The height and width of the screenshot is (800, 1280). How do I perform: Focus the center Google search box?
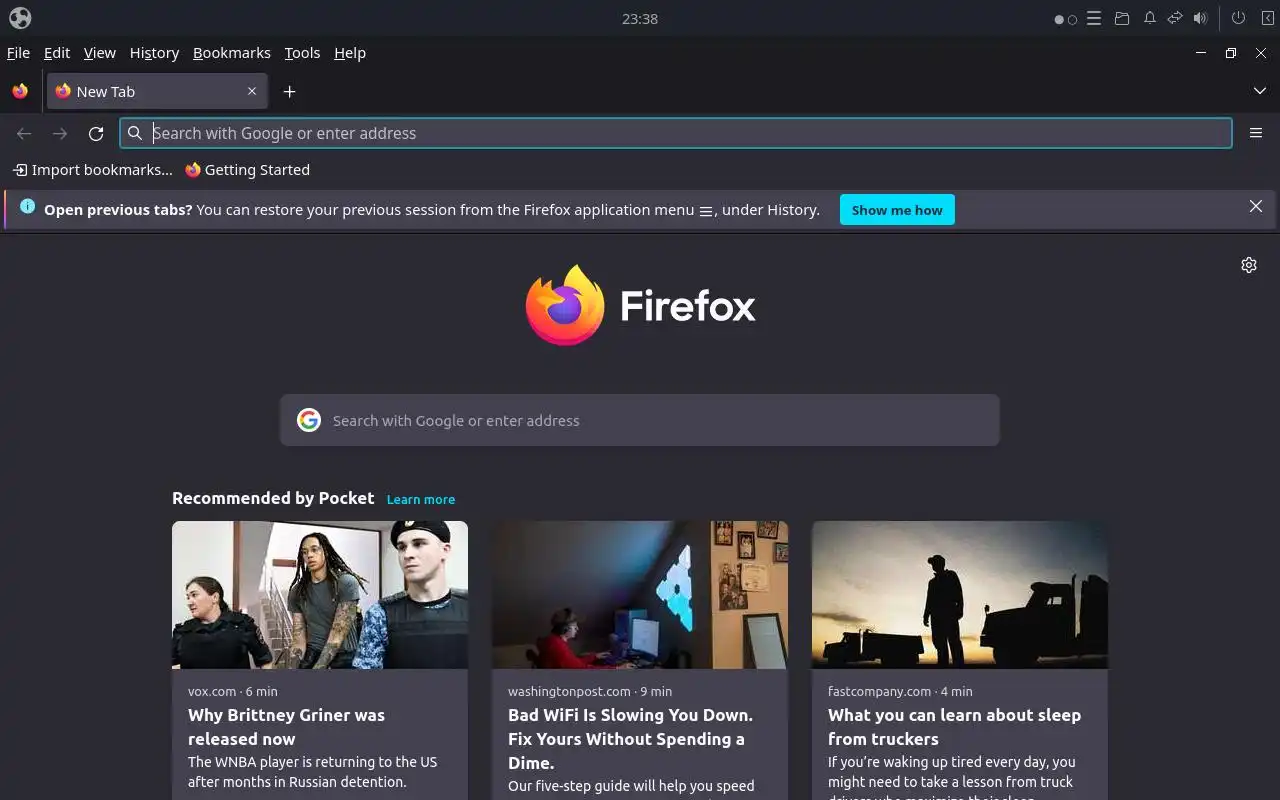640,420
